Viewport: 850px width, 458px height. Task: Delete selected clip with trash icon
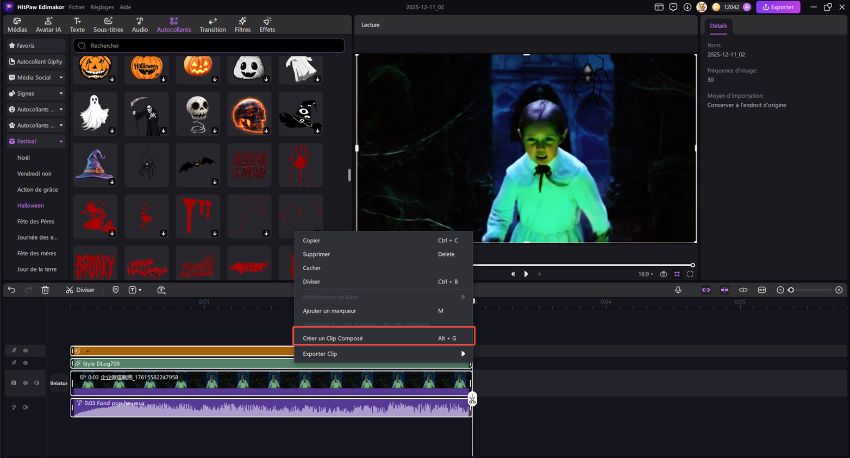(46, 290)
